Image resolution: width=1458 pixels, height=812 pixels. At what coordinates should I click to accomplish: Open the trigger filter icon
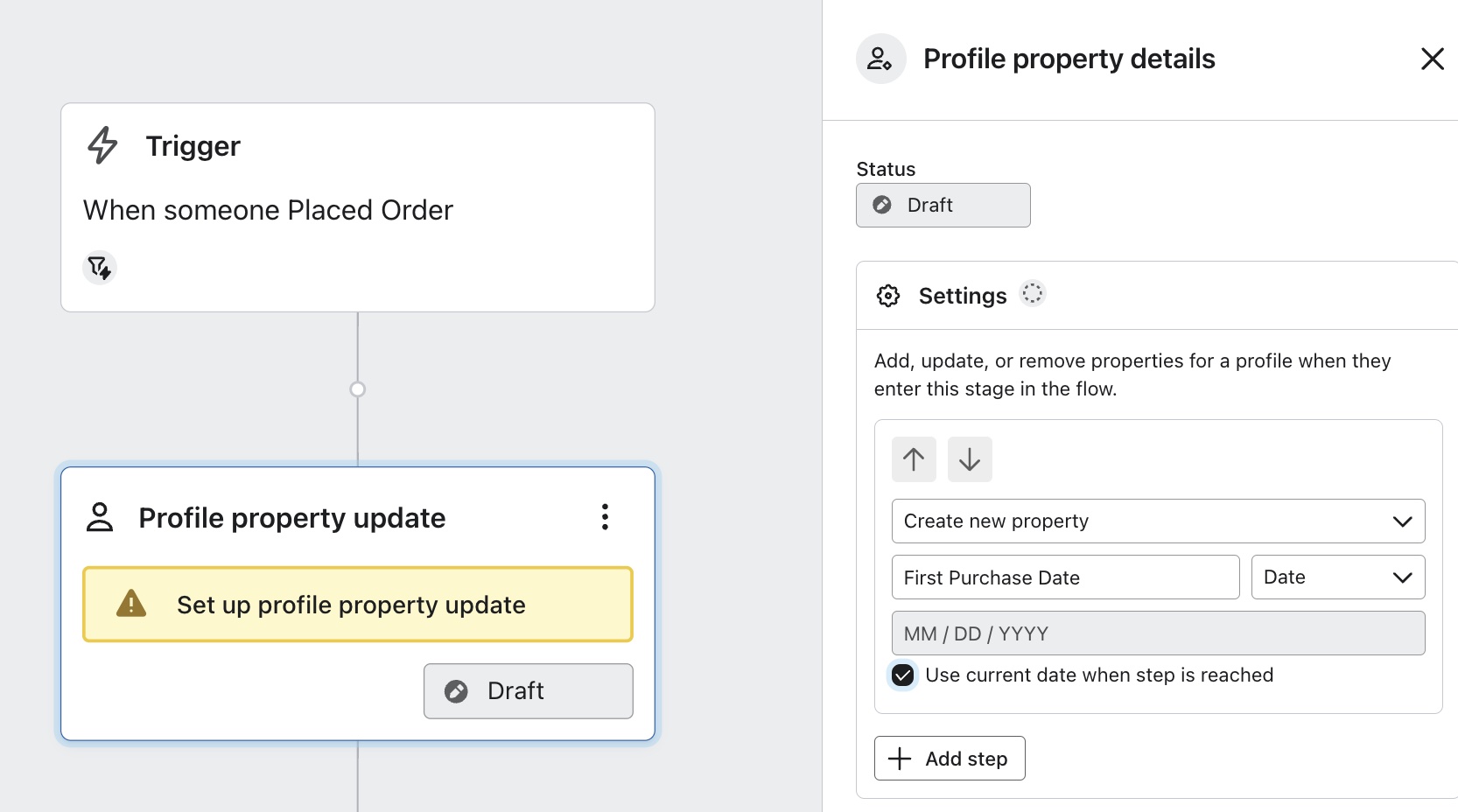point(100,268)
